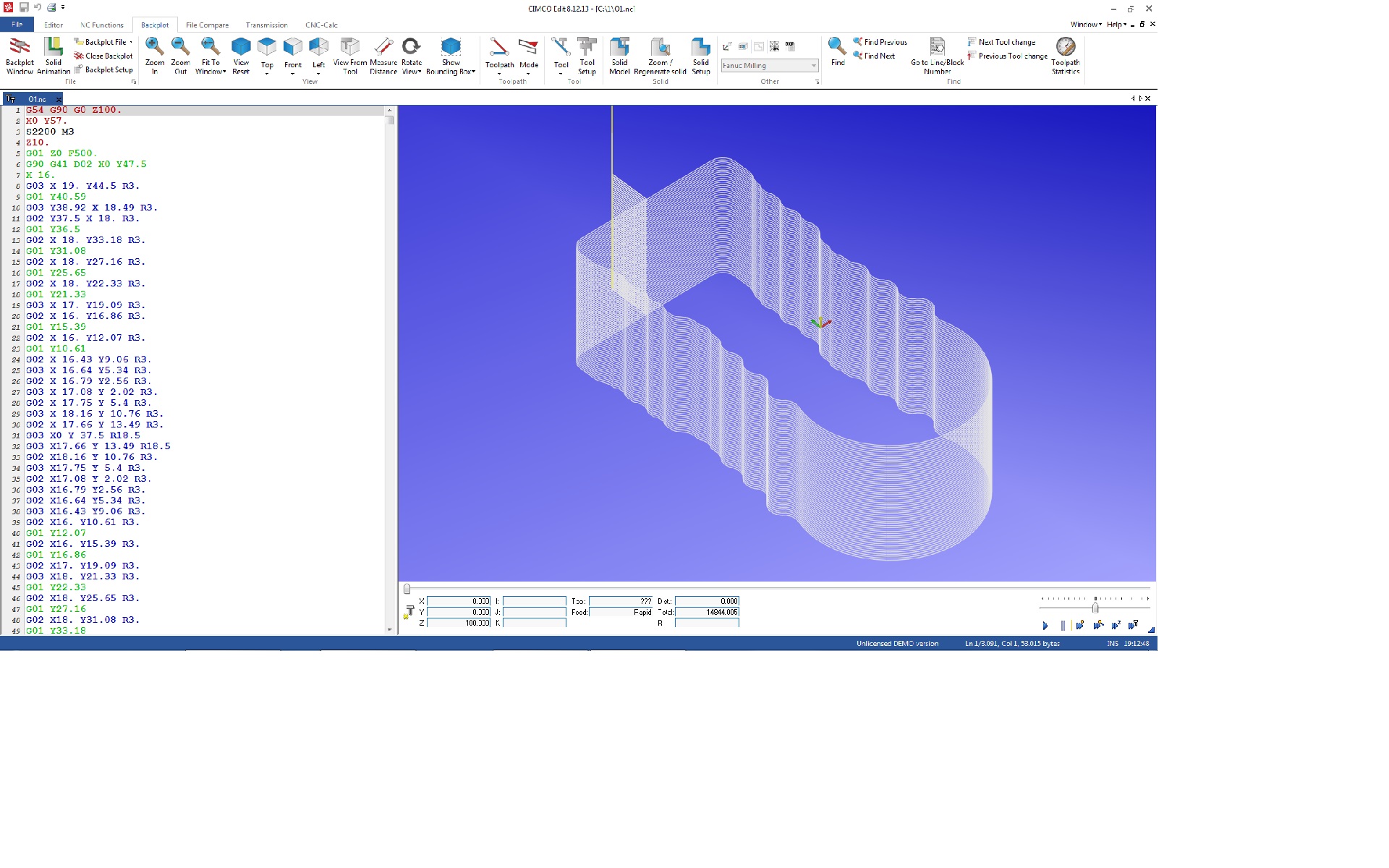The height and width of the screenshot is (868, 1389).
Task: Adjust the simulation speed slider
Action: click(x=1095, y=608)
